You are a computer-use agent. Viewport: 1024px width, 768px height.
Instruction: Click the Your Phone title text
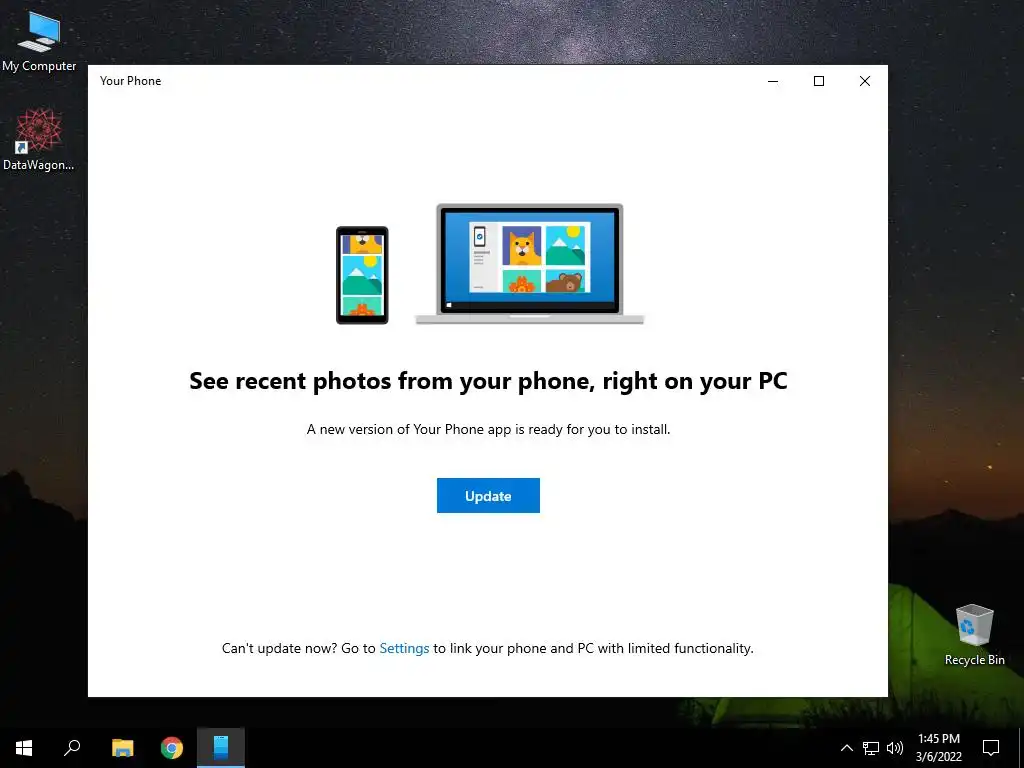[131, 81]
